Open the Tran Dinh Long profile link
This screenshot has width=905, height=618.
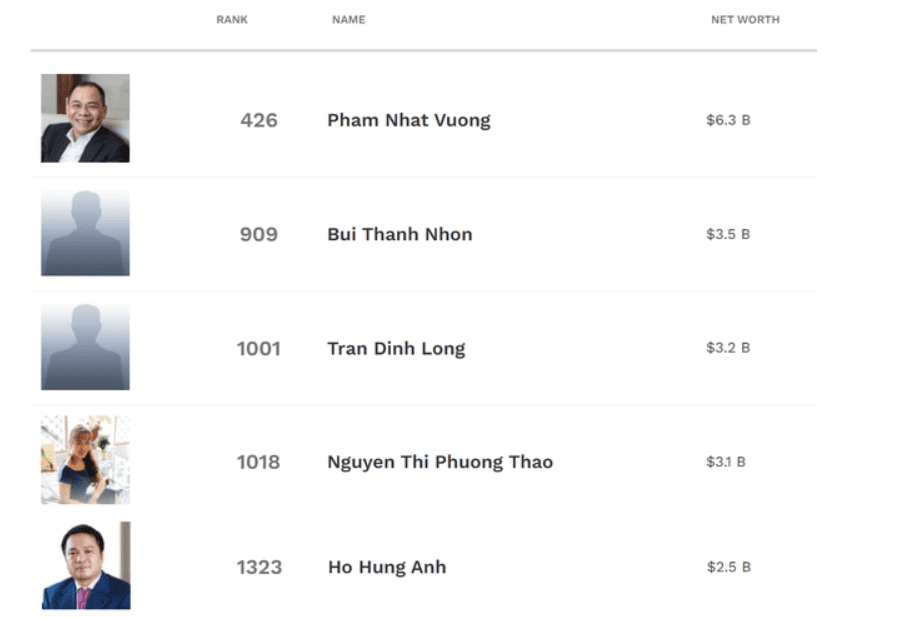(396, 348)
